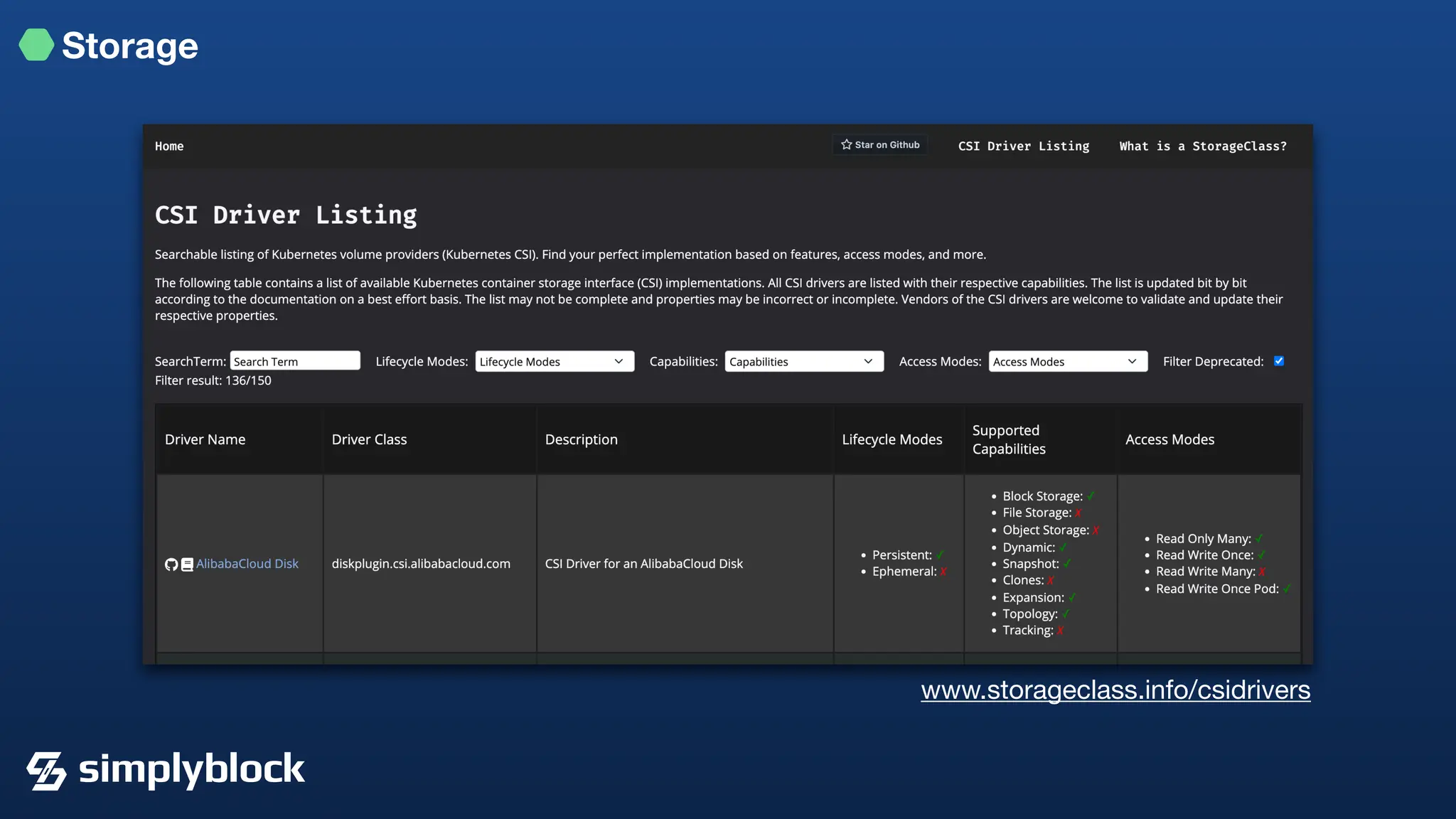Image resolution: width=1456 pixels, height=819 pixels.
Task: Click the documentation icon beside AlibabaCloud Disk
Action: (187, 564)
